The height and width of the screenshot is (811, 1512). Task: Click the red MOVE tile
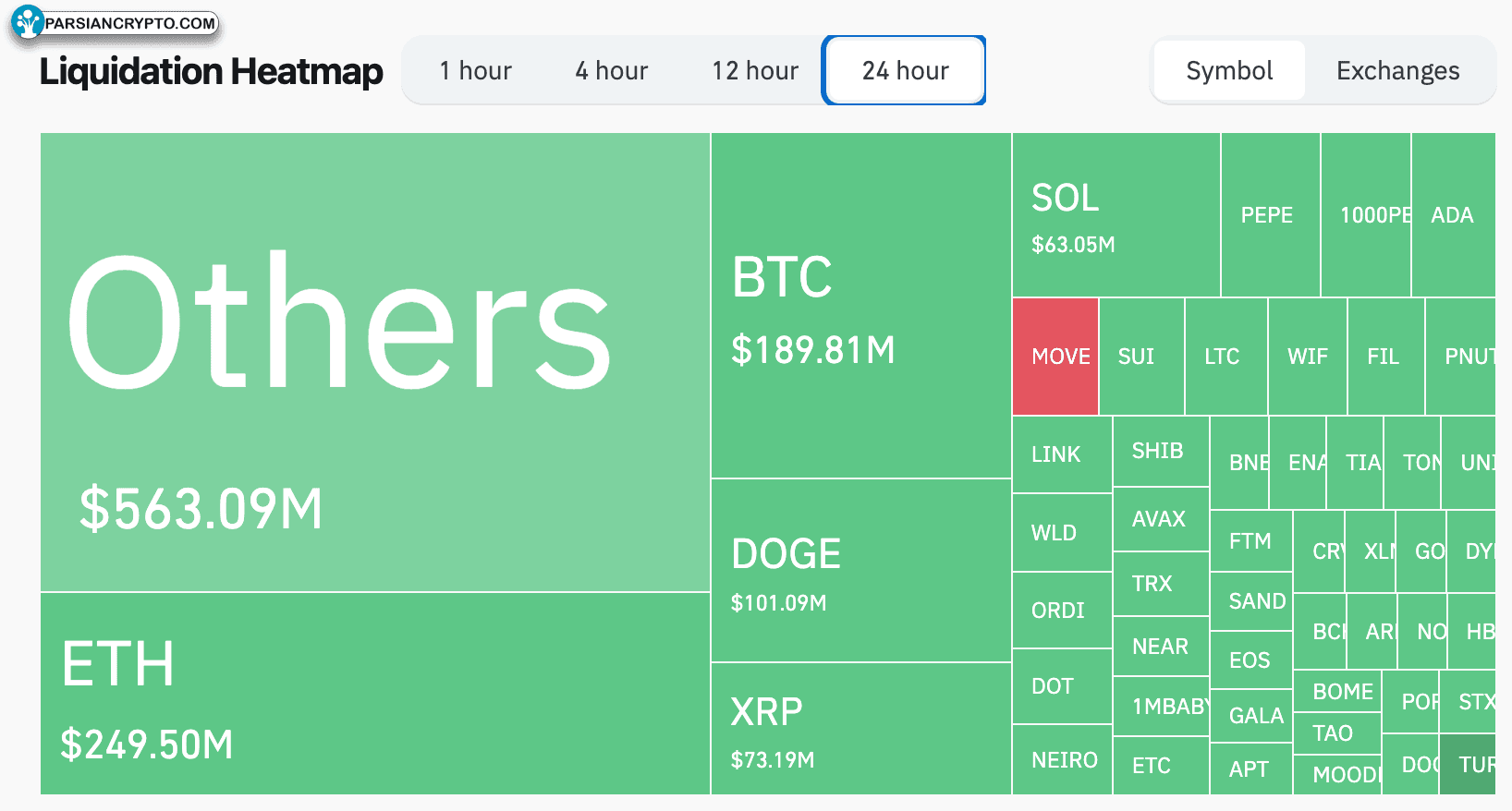pyautogui.click(x=1055, y=357)
